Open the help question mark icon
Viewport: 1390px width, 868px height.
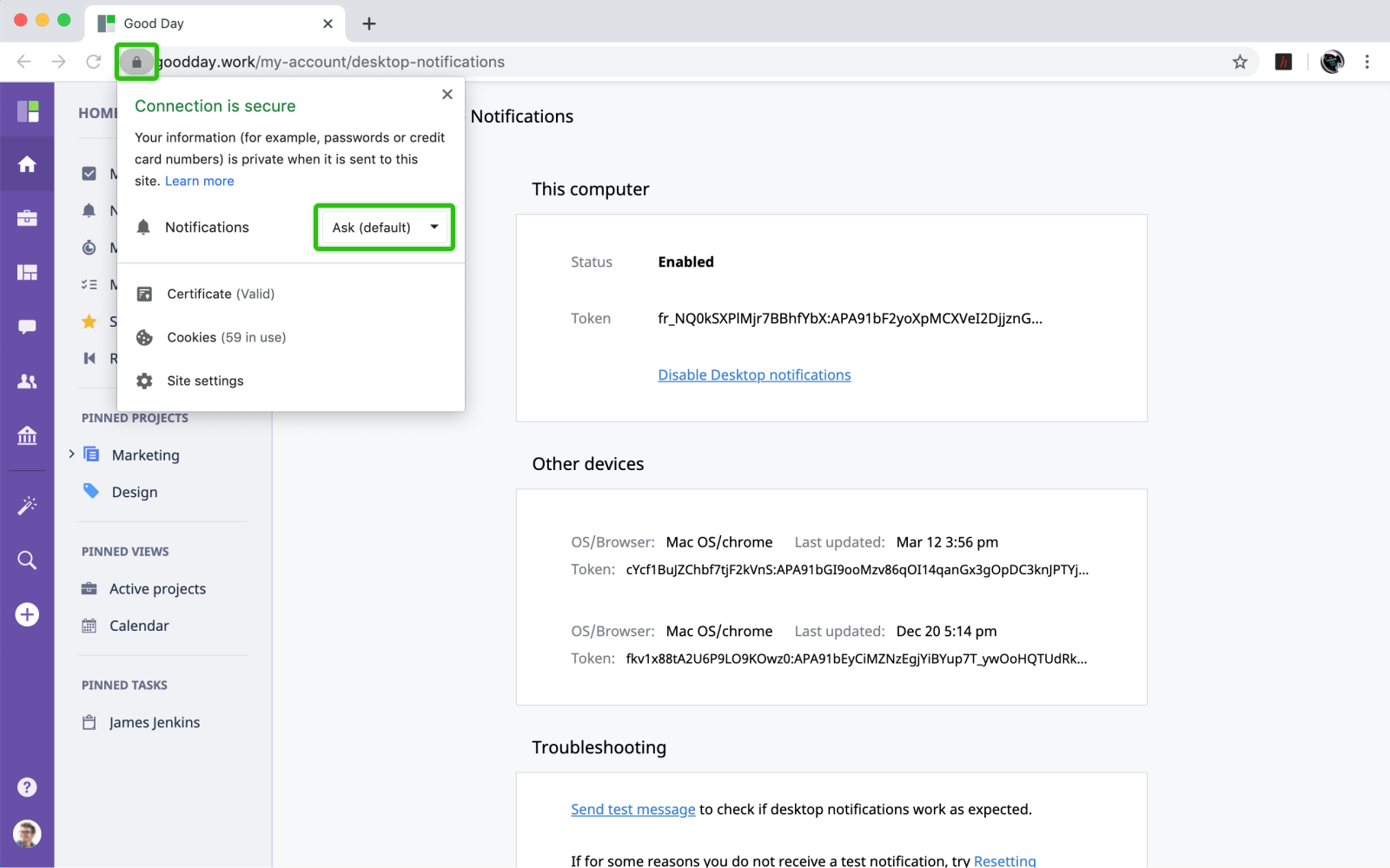27,787
